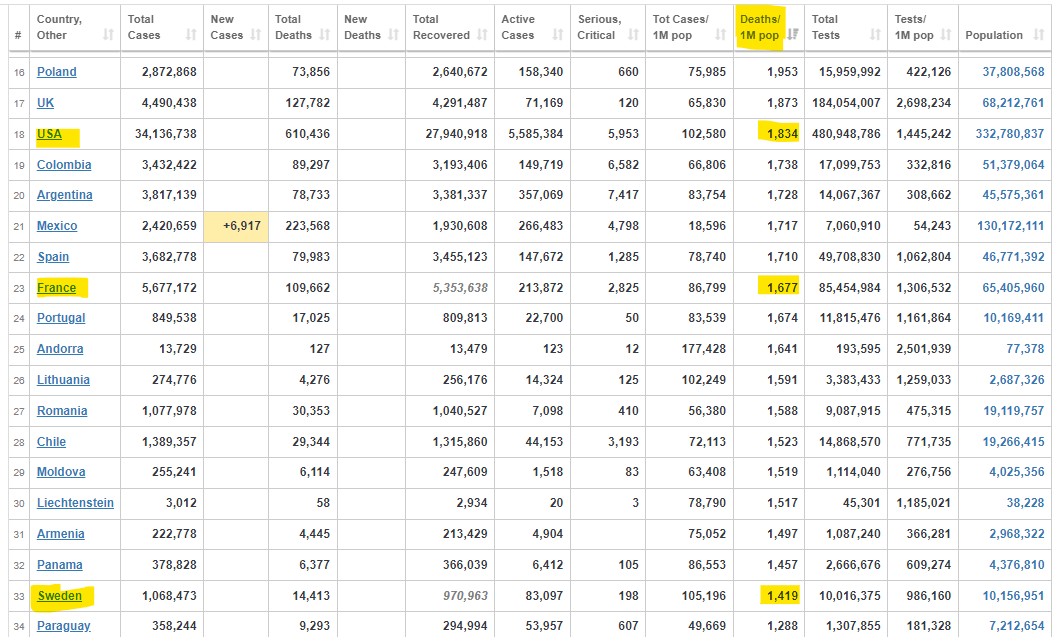The height and width of the screenshot is (637, 1052).
Task: Select Sweden deaths per million value 1,419
Action: click(x=782, y=595)
